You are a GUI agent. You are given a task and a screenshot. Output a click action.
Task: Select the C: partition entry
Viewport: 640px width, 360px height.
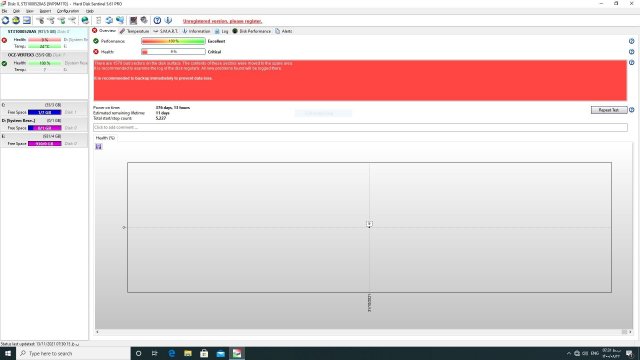[x=44, y=109]
